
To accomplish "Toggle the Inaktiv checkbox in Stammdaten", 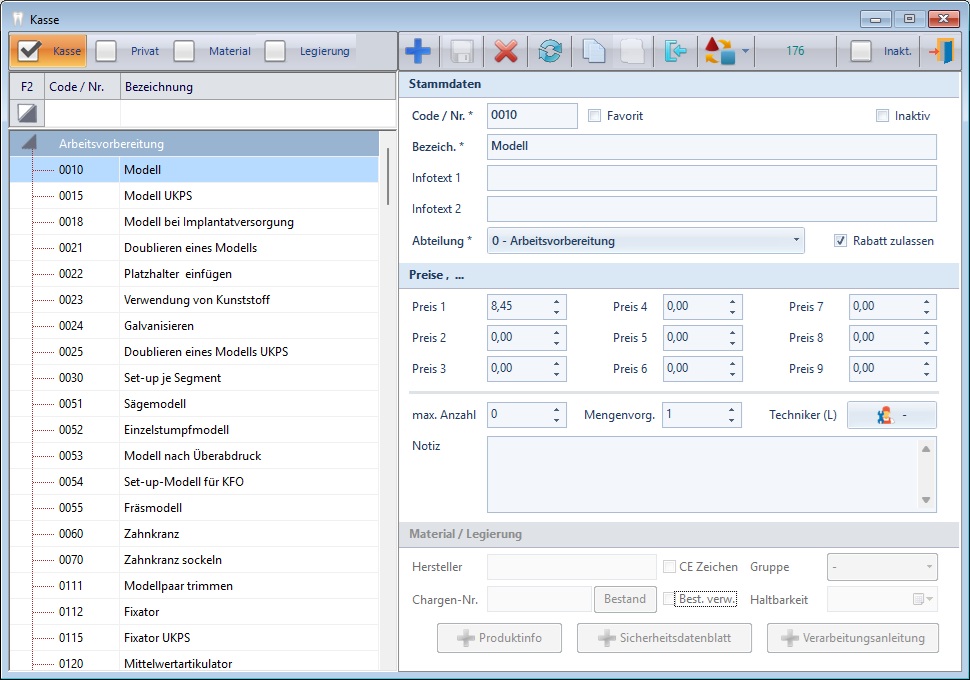I will tap(882, 116).
